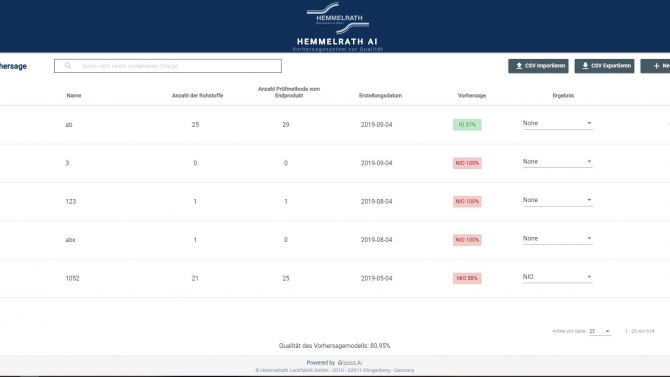Image resolution: width=670 pixels, height=377 pixels.
Task: Focus the Charge search input field
Action: [168, 66]
